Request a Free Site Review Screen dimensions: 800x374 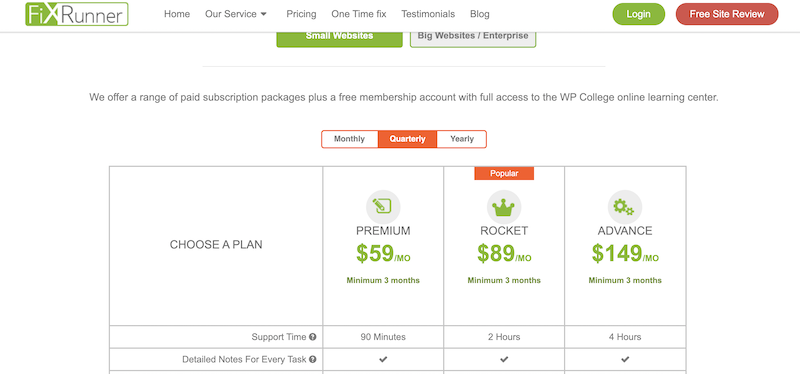coord(727,14)
